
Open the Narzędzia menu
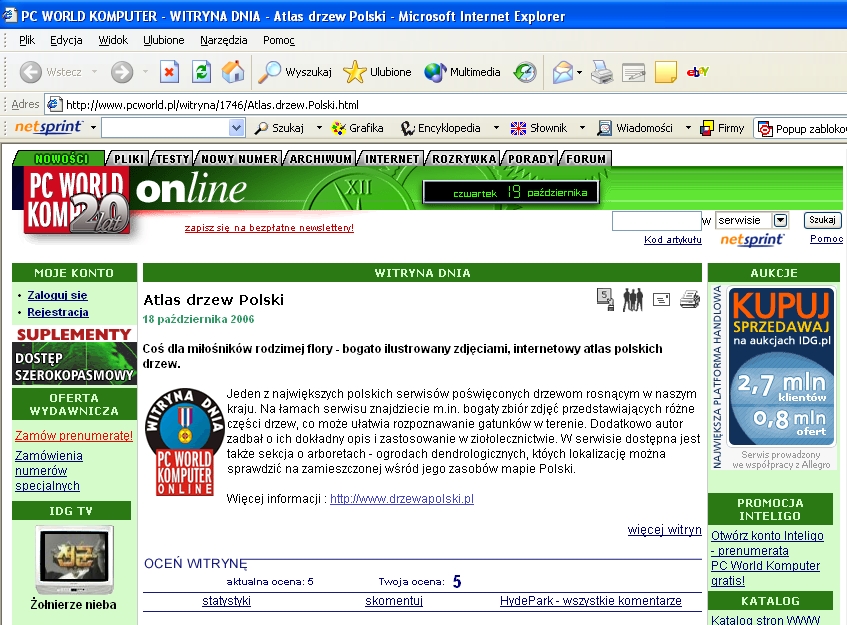point(223,40)
